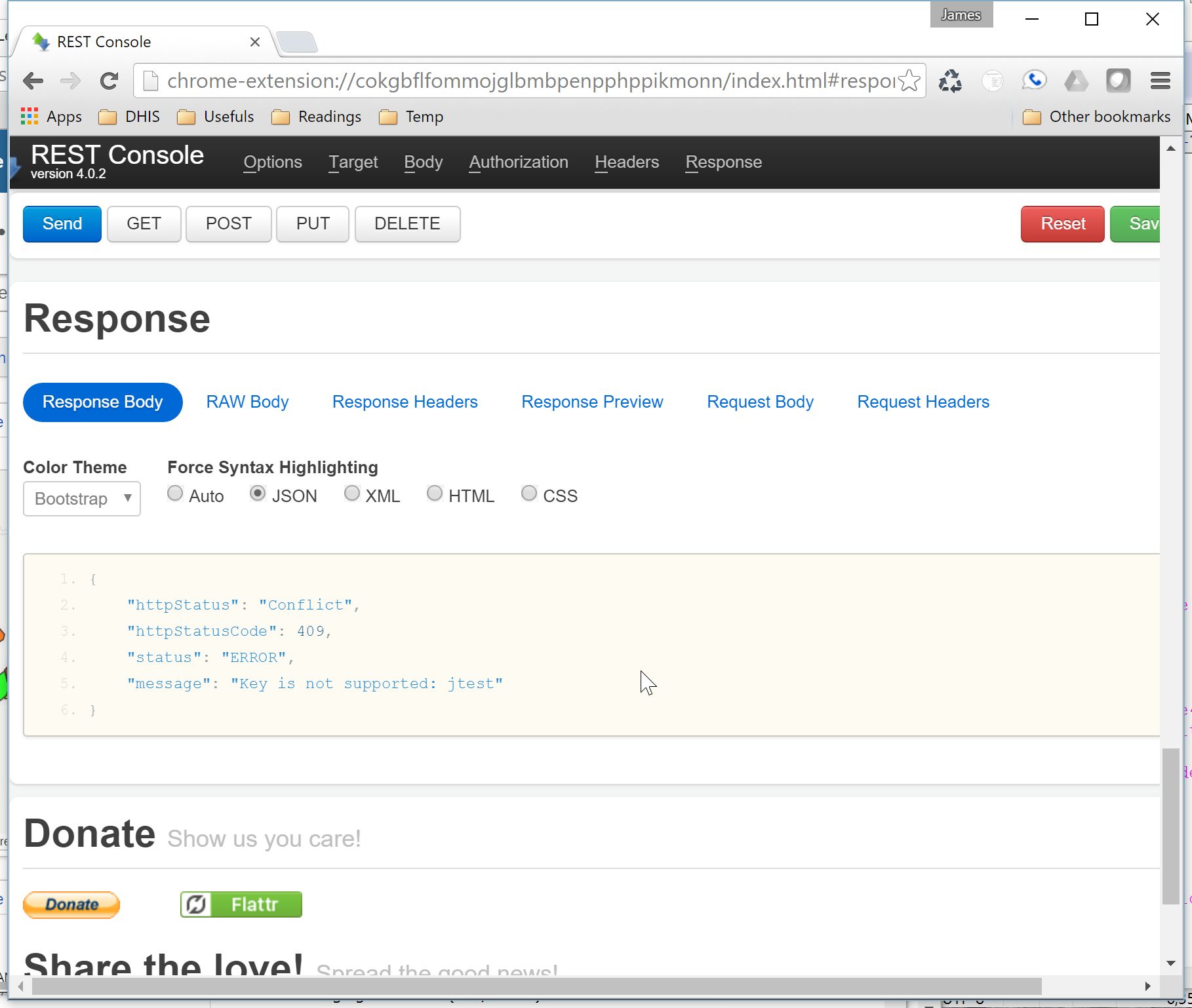Choose the HTML syntax highlighting option
Screen dimensions: 1192x1008
pos(435,494)
